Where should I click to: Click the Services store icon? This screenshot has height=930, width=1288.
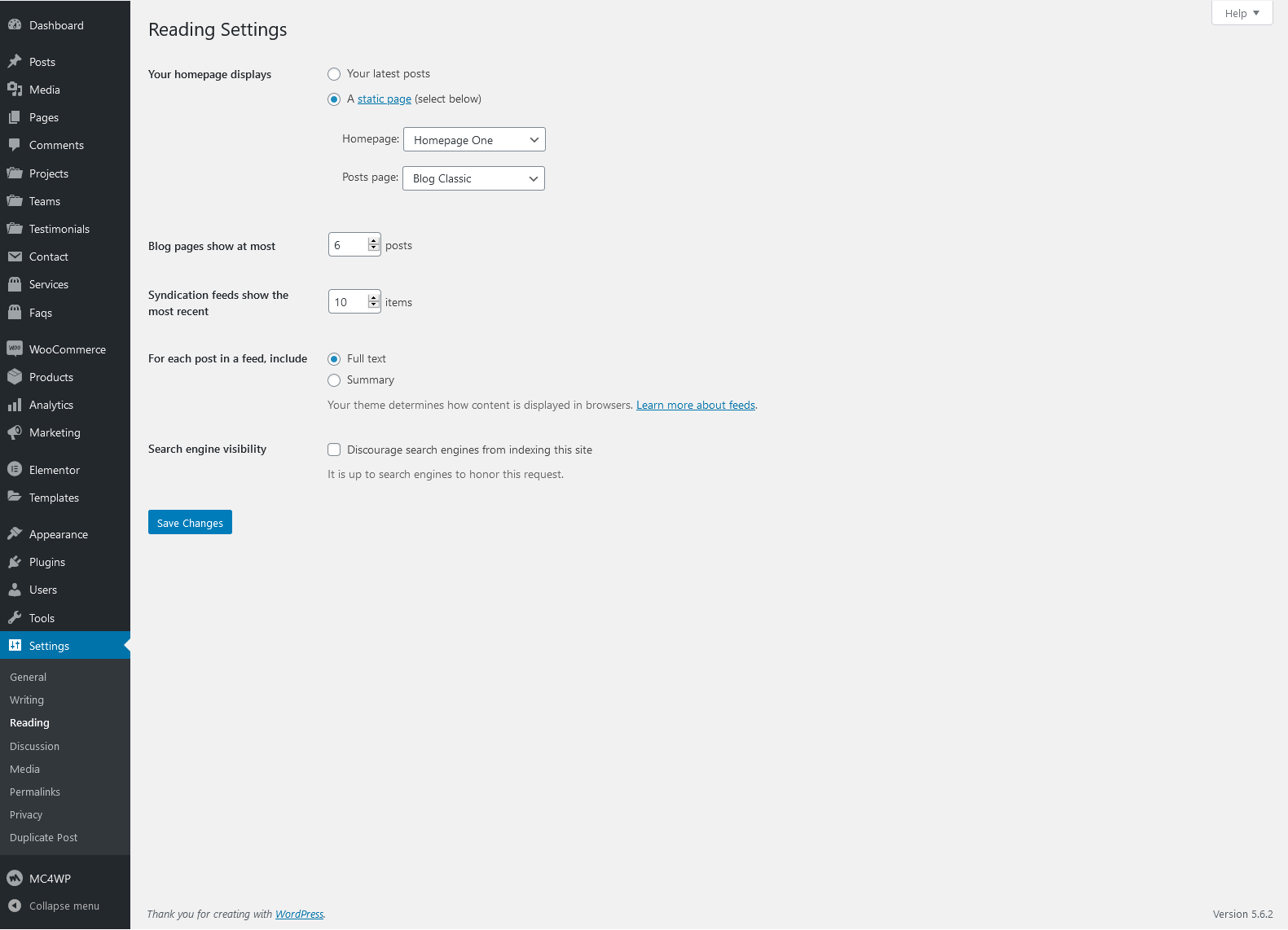coord(15,284)
